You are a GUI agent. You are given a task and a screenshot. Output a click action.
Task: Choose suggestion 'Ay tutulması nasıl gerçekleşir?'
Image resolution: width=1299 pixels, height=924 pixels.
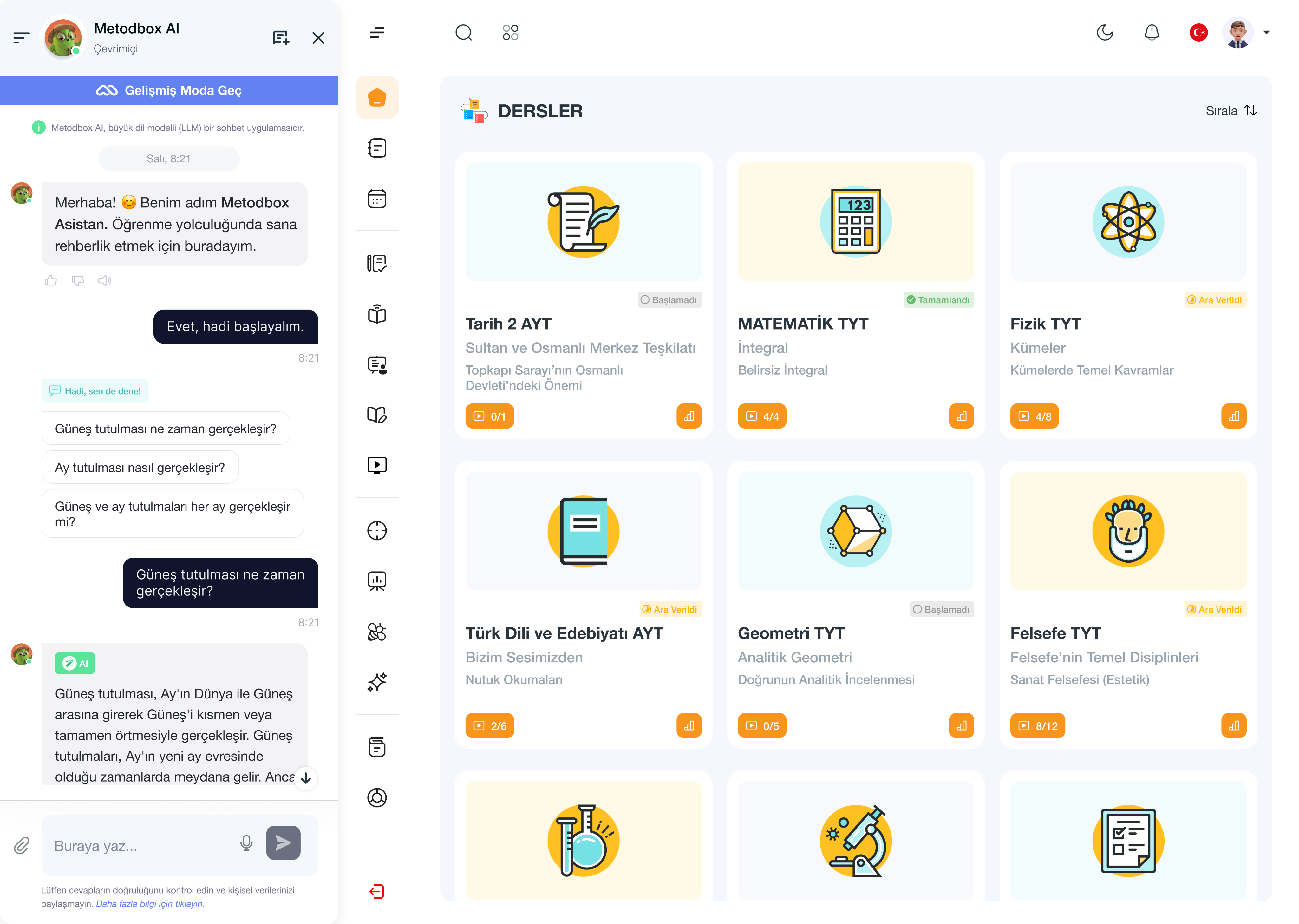[140, 467]
